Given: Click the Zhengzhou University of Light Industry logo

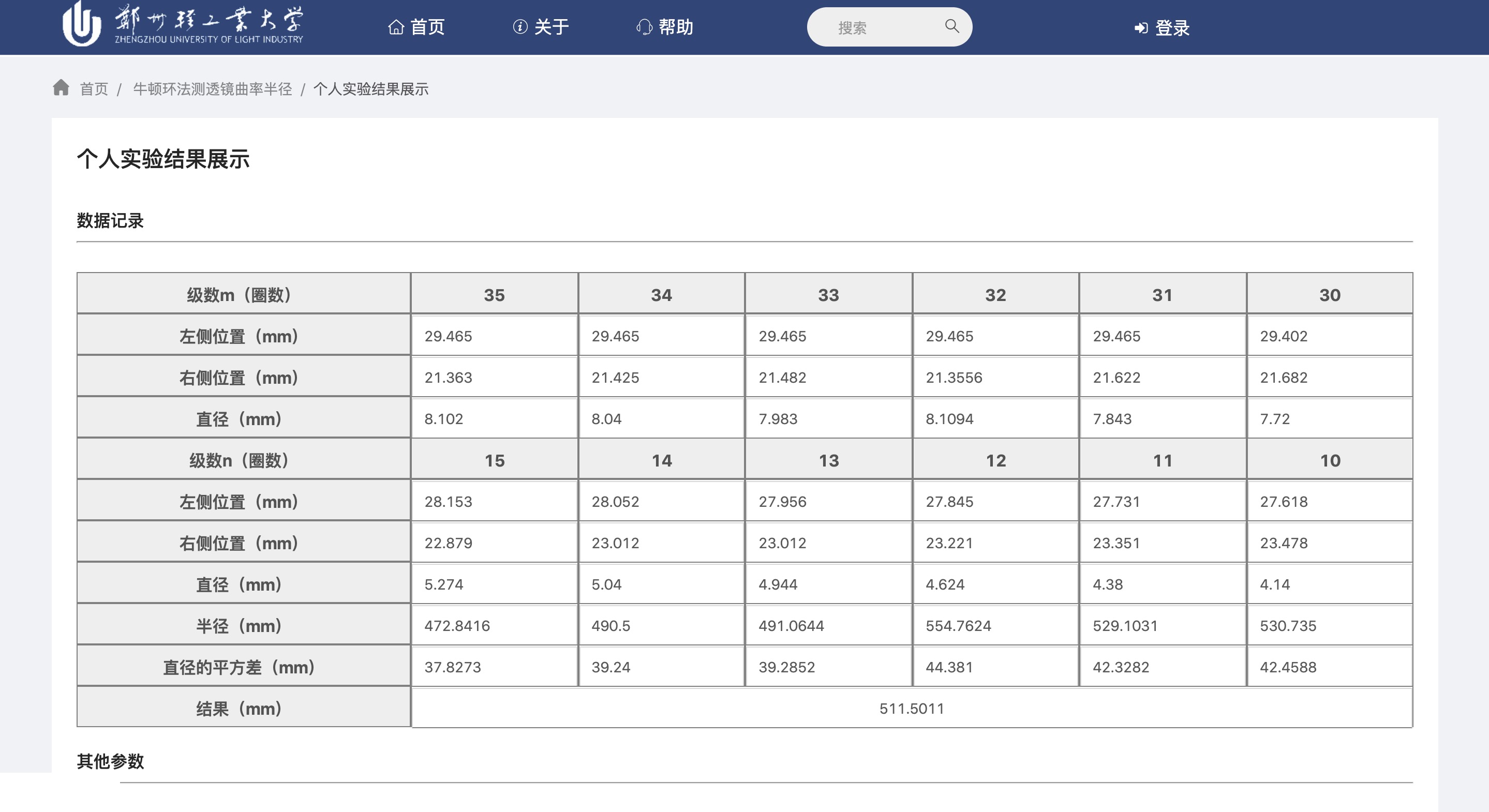Looking at the screenshot, I should [x=183, y=24].
